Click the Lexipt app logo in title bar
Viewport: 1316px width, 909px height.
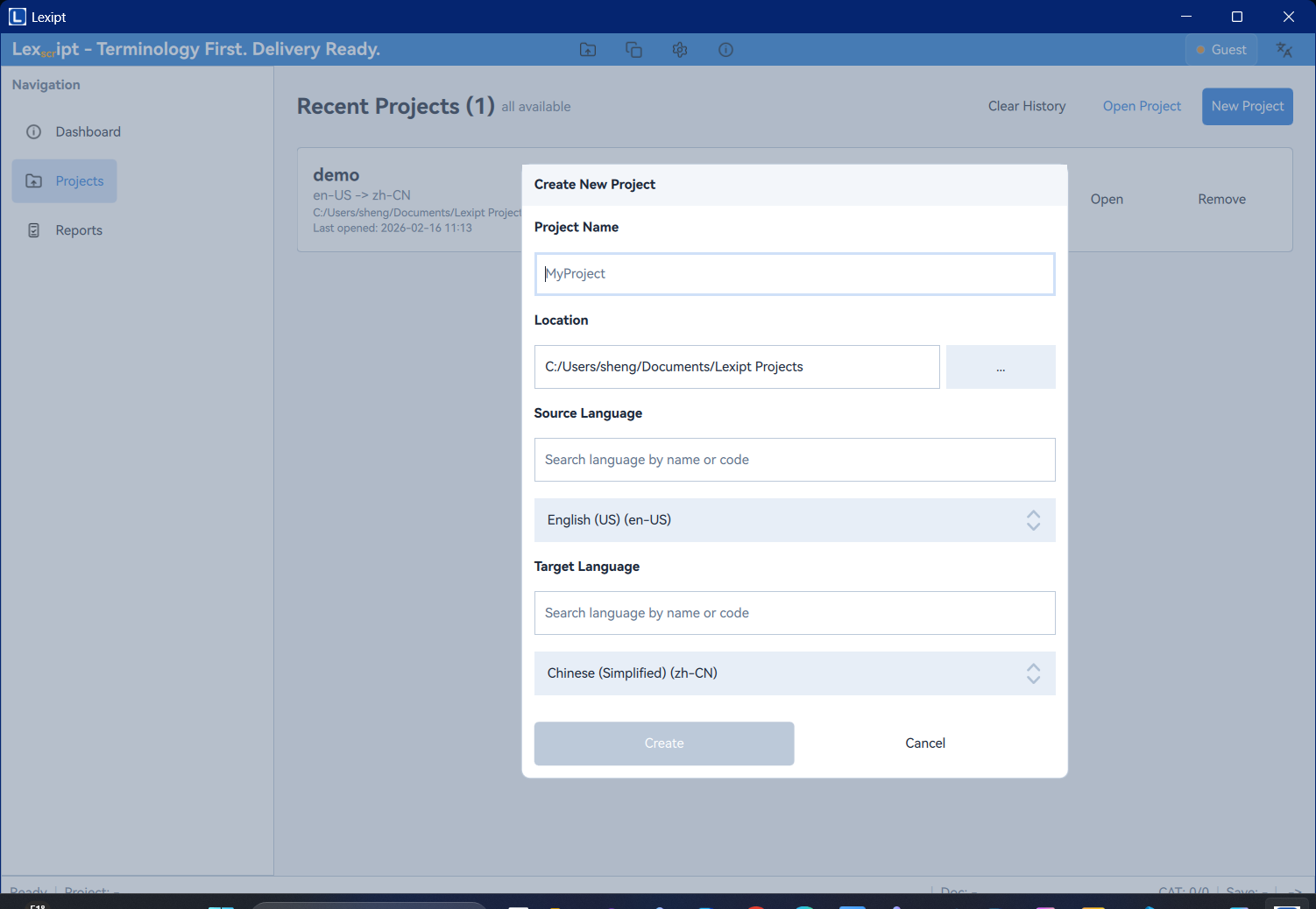point(18,17)
